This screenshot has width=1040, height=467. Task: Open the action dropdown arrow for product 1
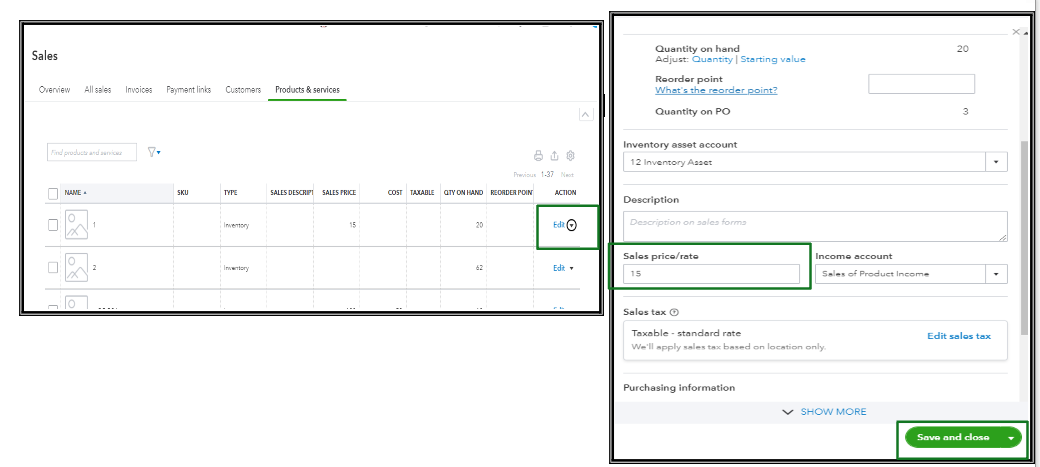(572, 226)
